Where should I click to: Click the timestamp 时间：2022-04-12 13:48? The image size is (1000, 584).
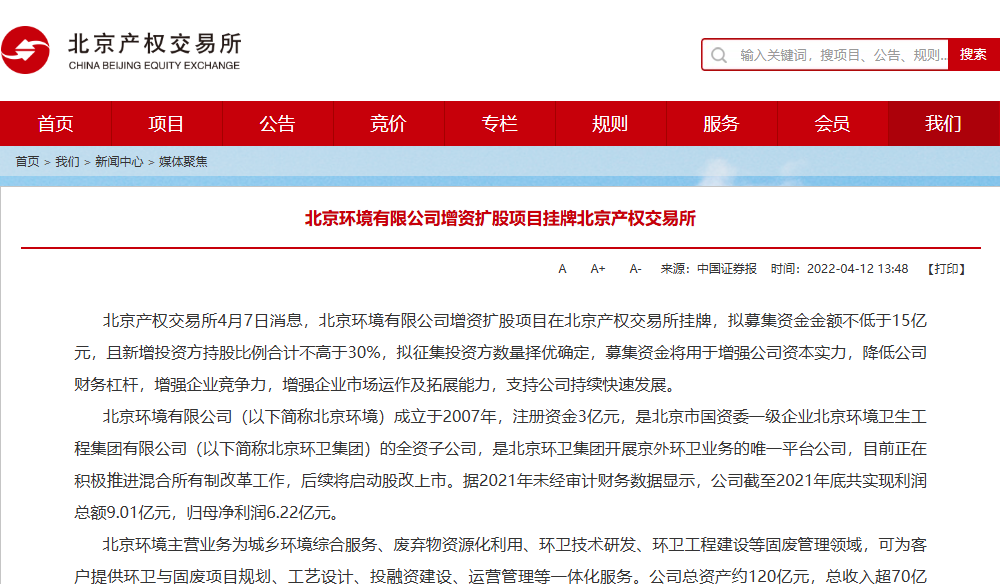tap(839, 269)
